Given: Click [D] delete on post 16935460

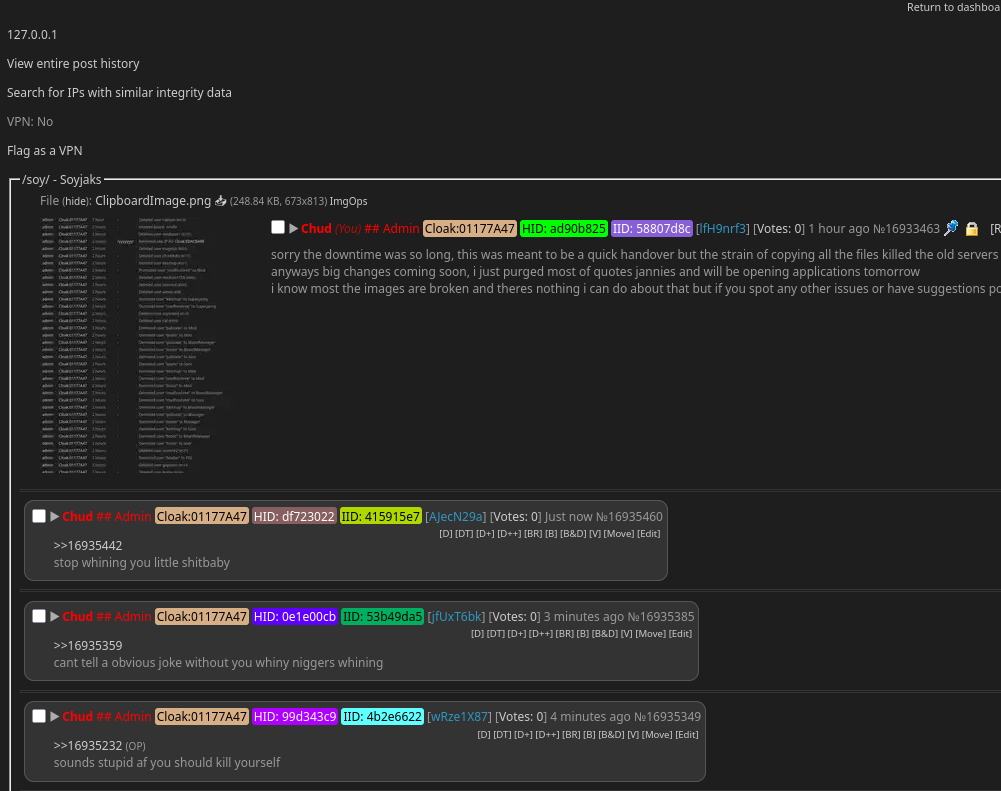Looking at the screenshot, I should coord(446,534).
